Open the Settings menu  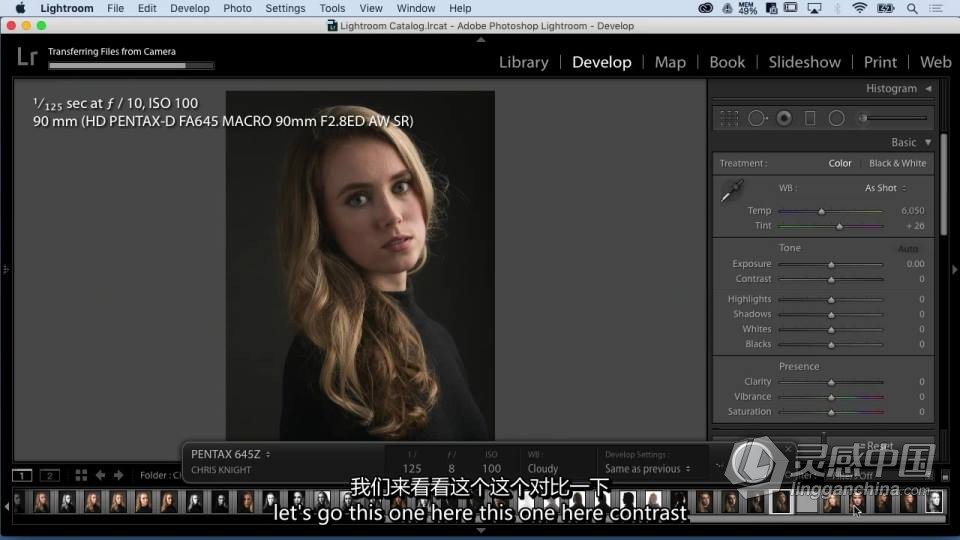coord(285,9)
